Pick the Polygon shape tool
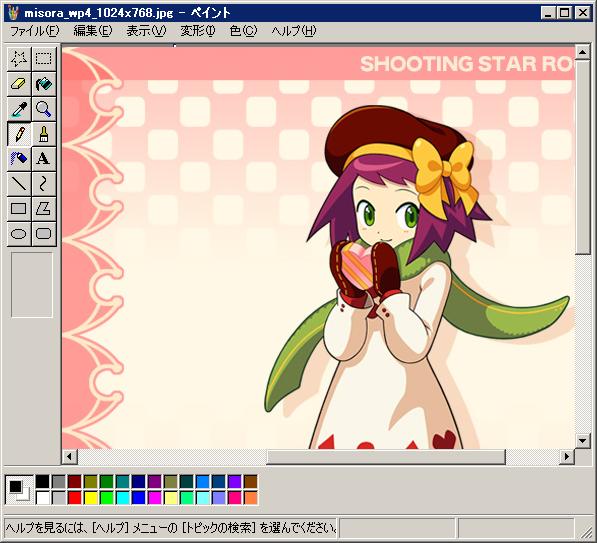The width and height of the screenshot is (597, 543). tap(44, 209)
